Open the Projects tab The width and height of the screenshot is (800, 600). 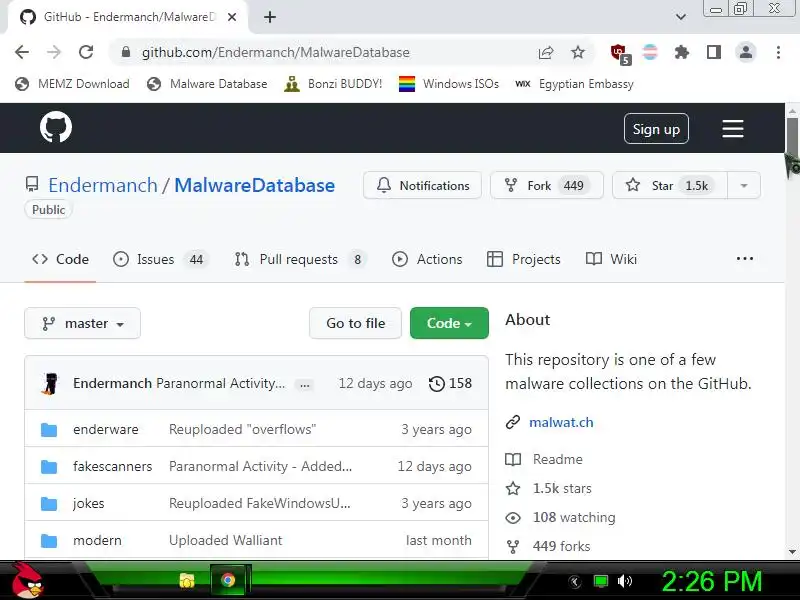pyautogui.click(x=523, y=259)
